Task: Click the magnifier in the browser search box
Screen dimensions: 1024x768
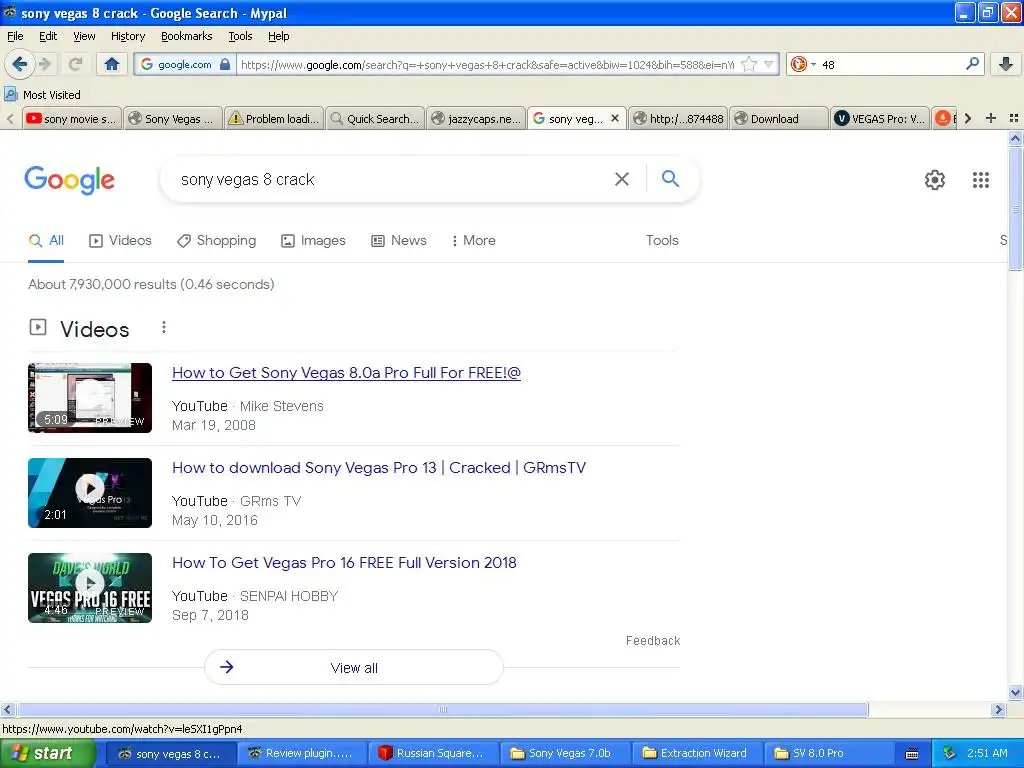Action: [x=972, y=63]
